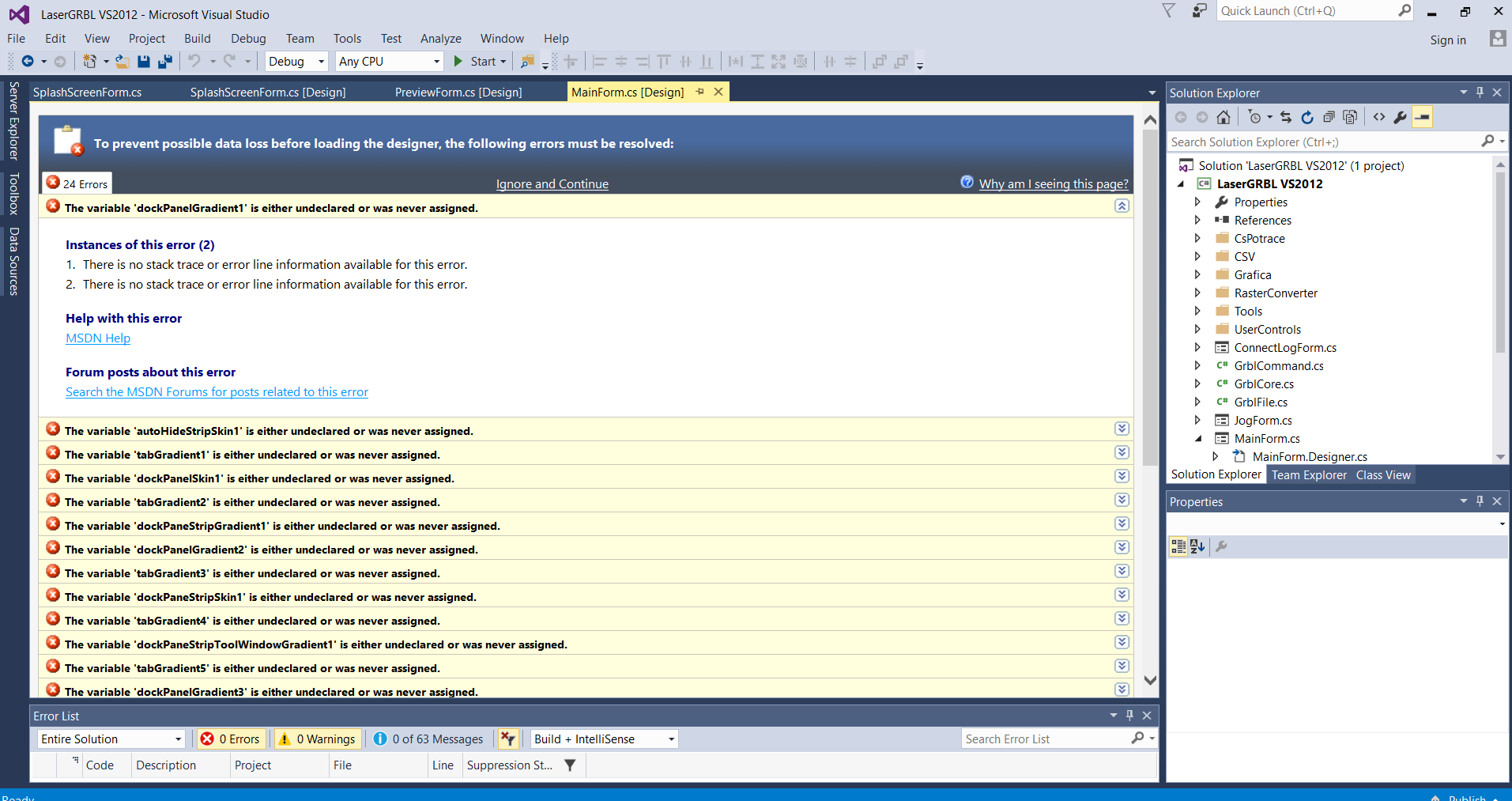The image size is (1512, 801).
Task: Open the Build menu
Action: coord(198,39)
